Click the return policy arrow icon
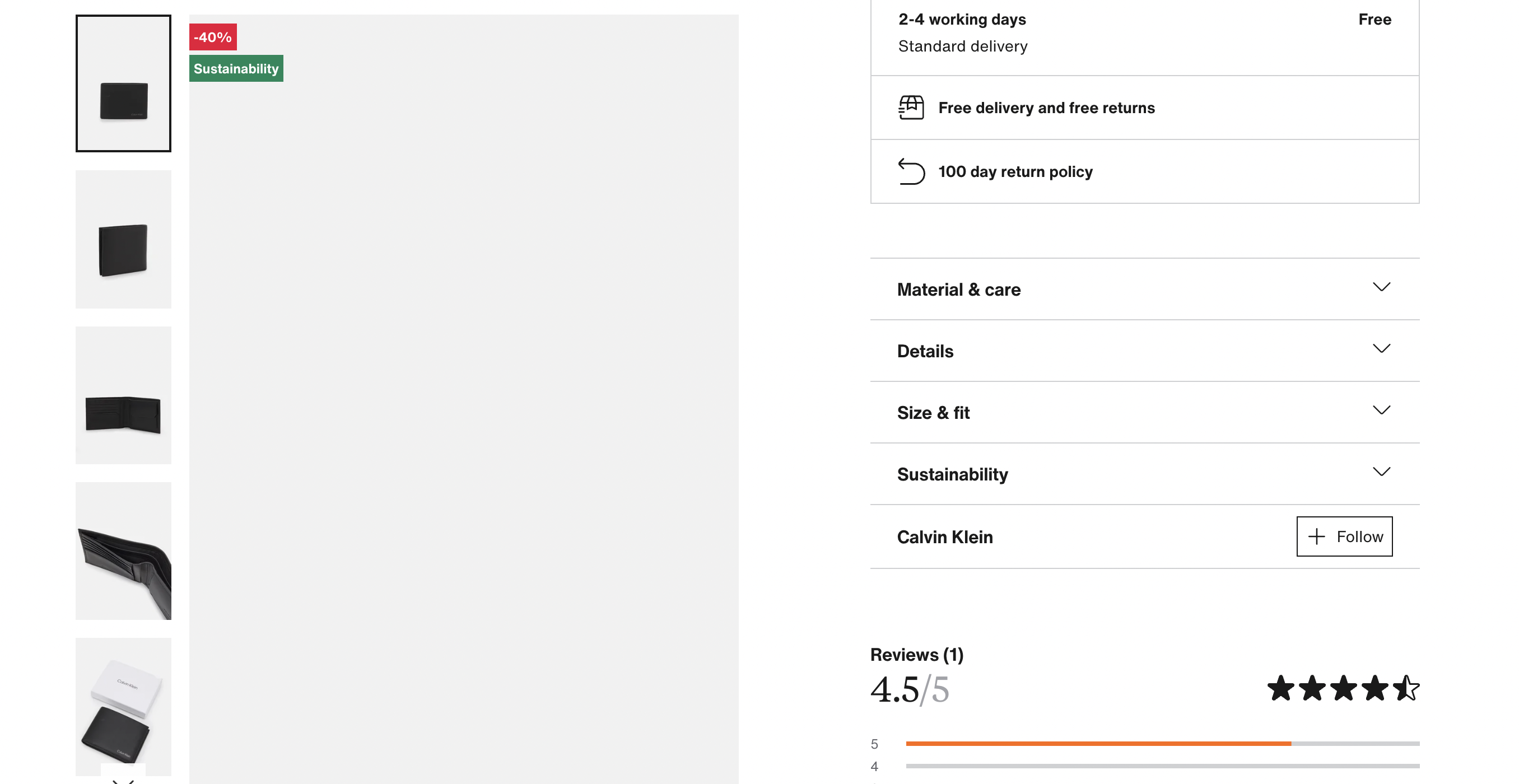The height and width of the screenshot is (784, 1519). (911, 171)
